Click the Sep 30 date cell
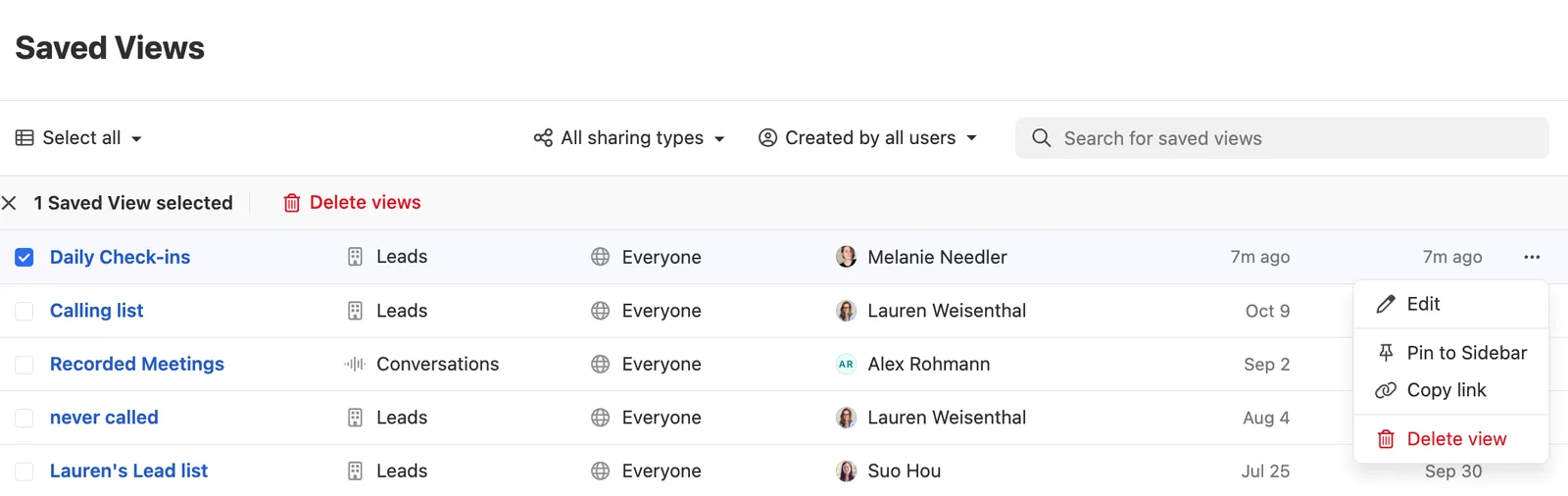 [1453, 471]
